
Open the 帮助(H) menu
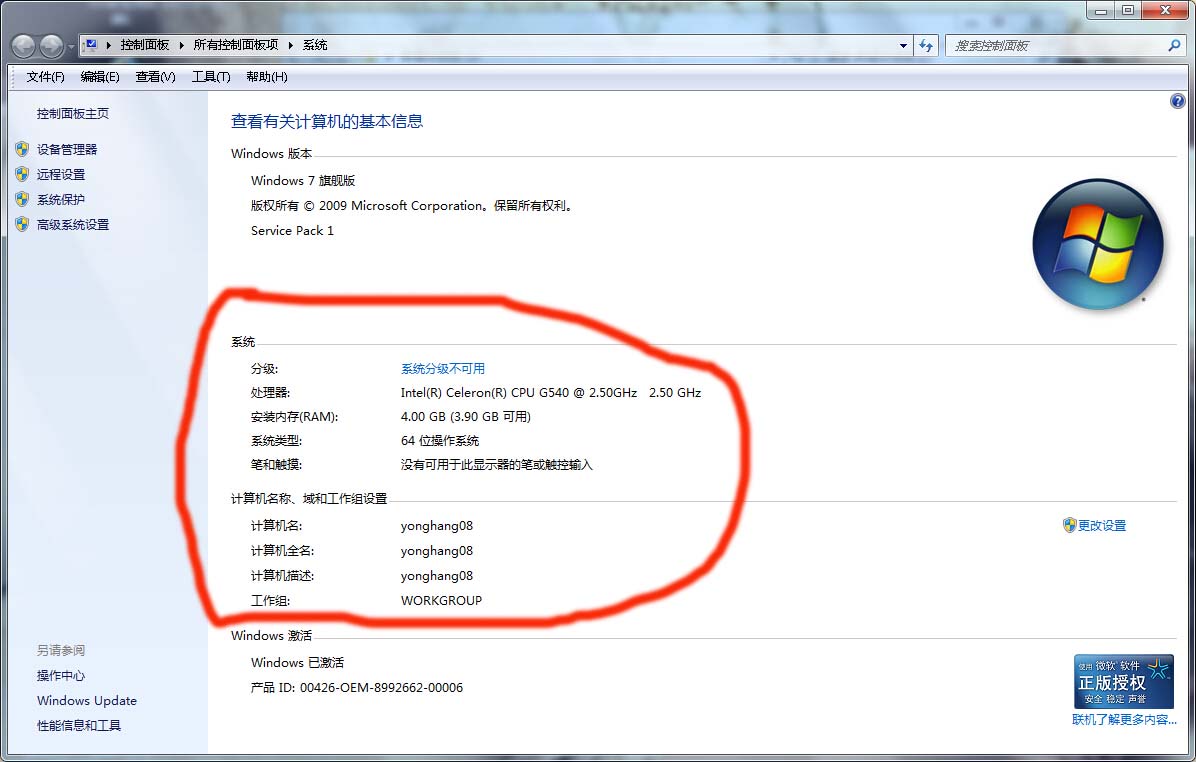(x=267, y=76)
